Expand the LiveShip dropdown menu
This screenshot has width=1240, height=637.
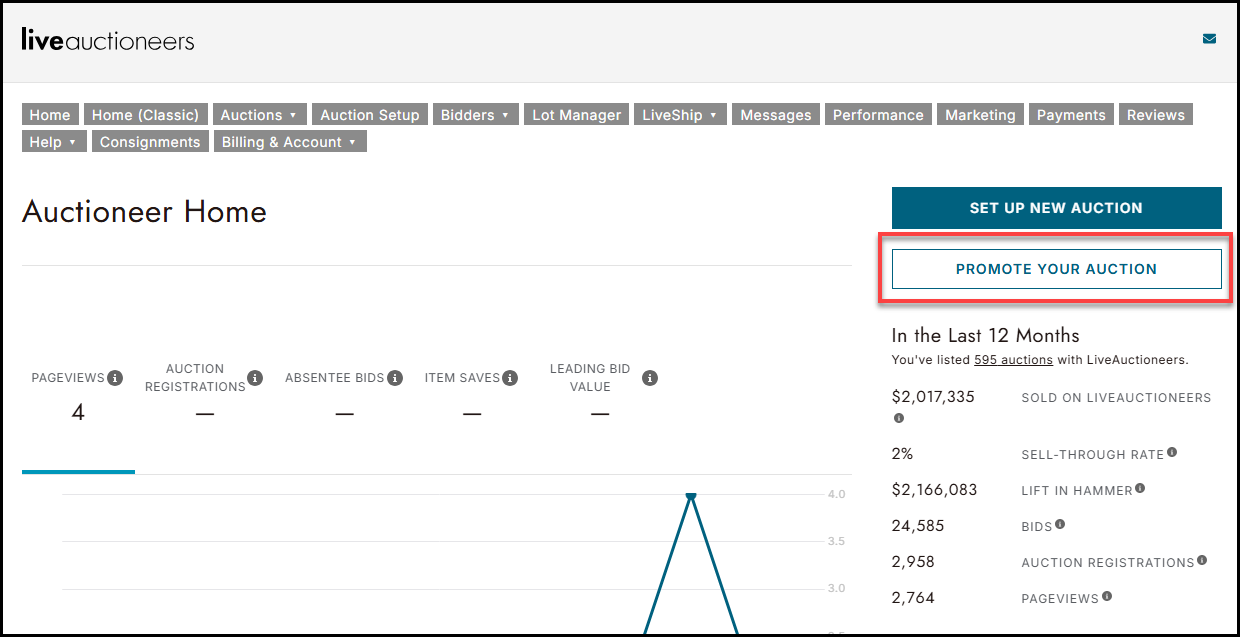click(680, 115)
